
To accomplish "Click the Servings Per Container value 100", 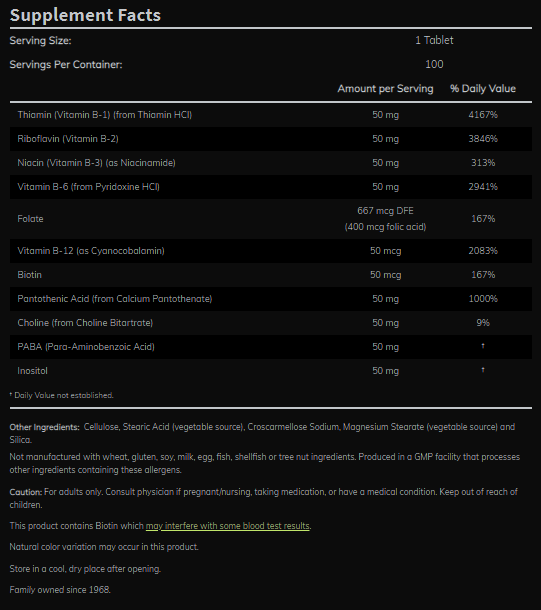I will [x=434, y=64].
